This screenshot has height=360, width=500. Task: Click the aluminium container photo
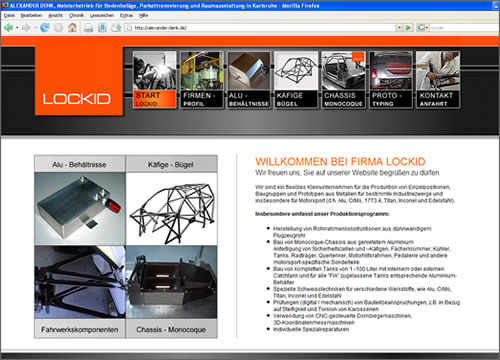[80, 209]
